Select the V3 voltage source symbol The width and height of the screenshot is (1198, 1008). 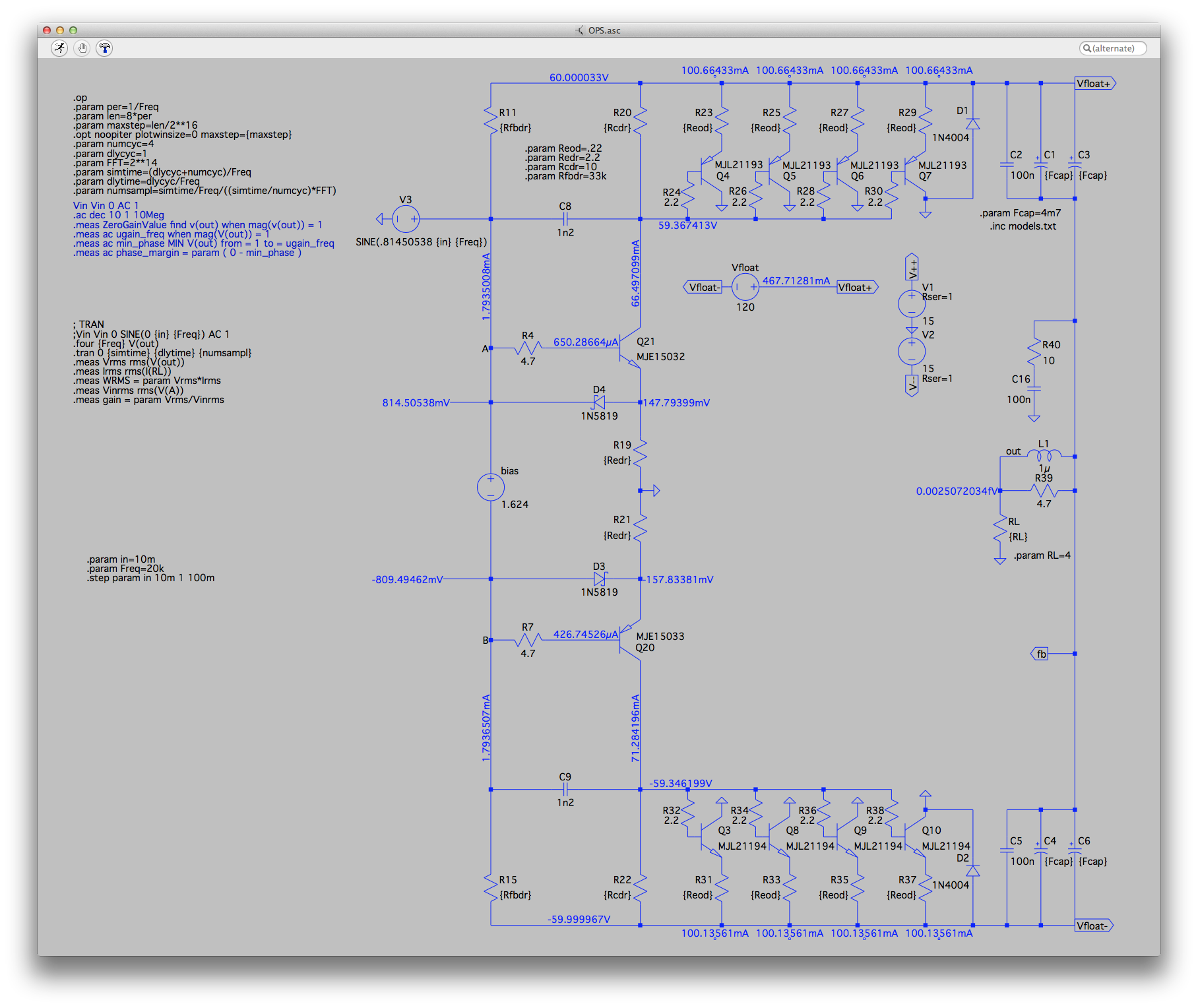pos(406,219)
